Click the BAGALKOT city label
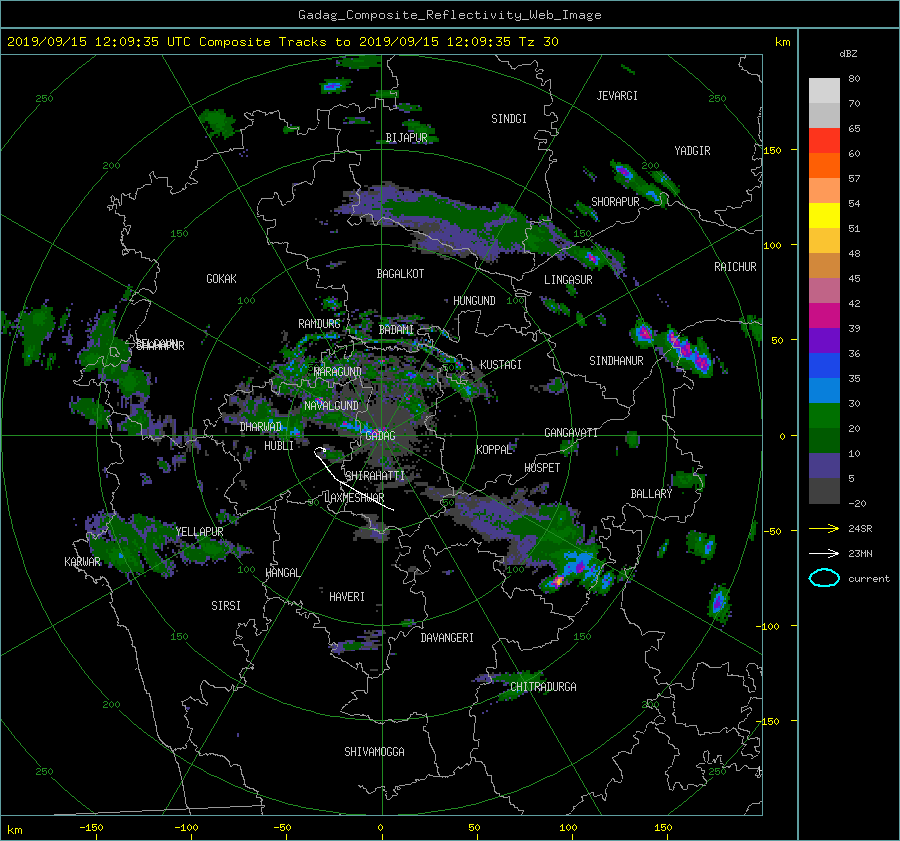Viewport: 900px width, 841px height. click(x=400, y=274)
